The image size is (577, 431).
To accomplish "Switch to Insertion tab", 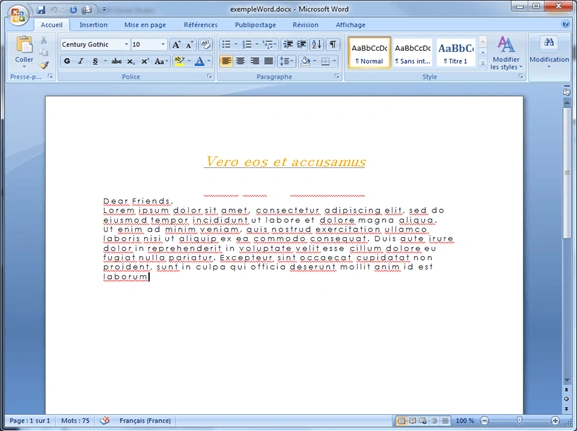I will (x=93, y=25).
